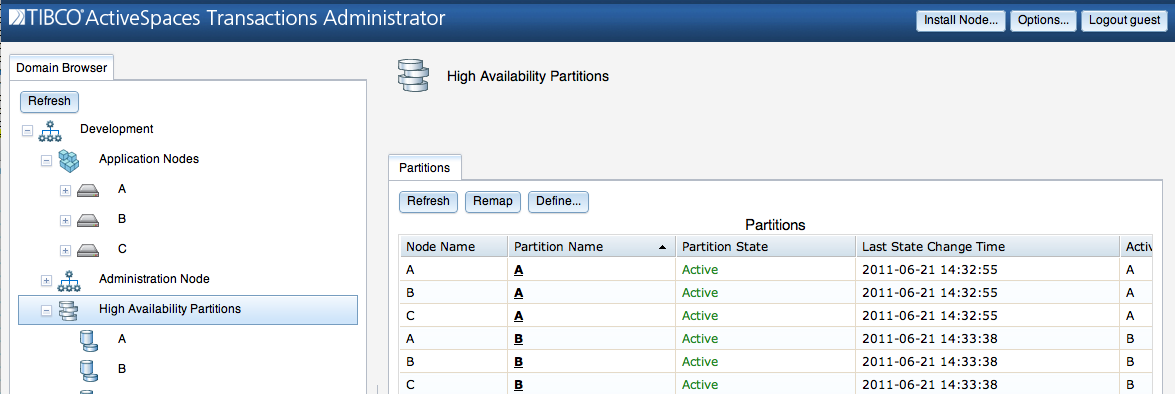Screen dimensions: 1175x394
Task: Open the Domain Browser tab
Action: [62, 68]
